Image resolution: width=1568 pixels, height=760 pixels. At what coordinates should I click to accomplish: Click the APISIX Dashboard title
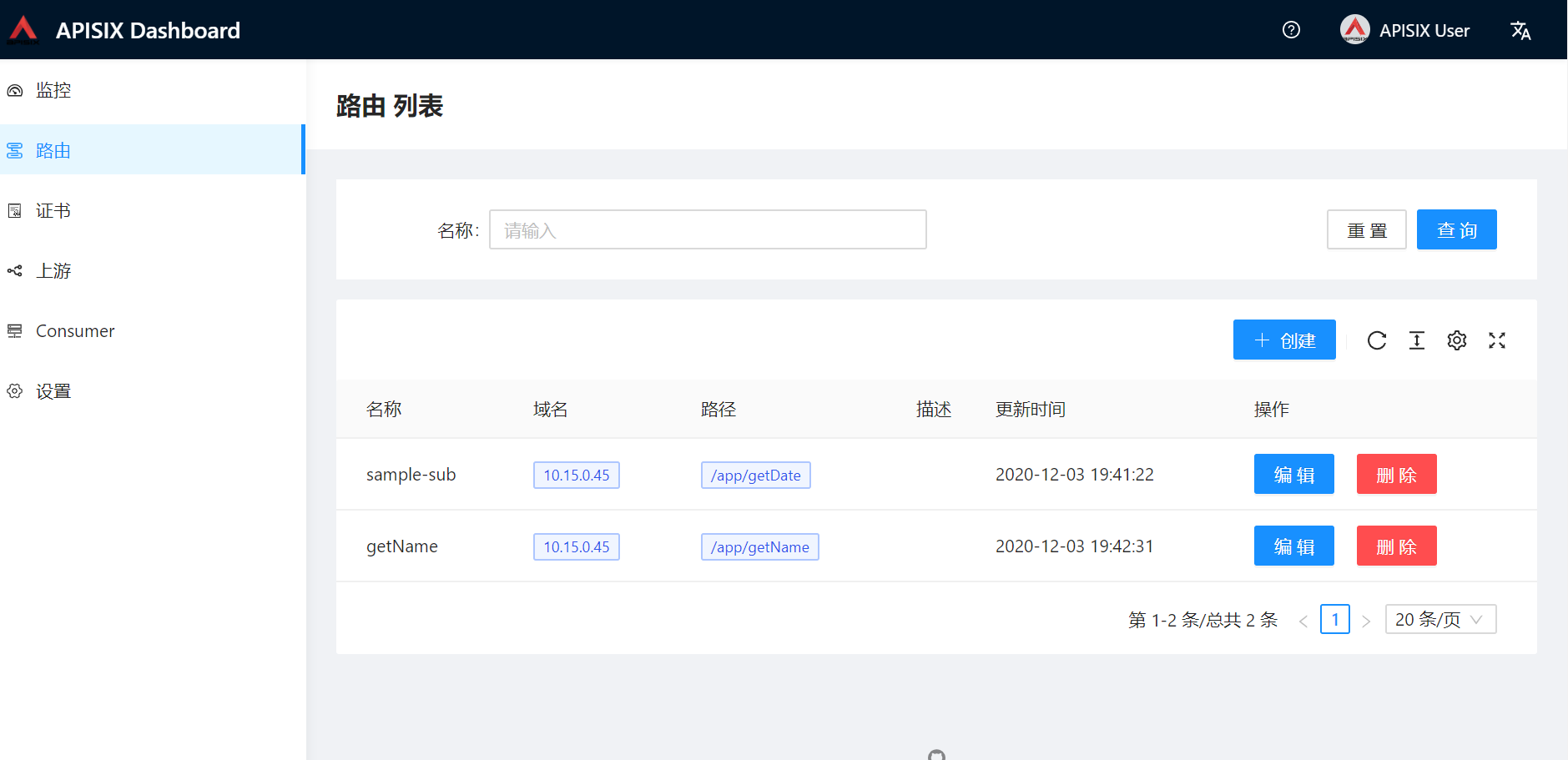coord(148,31)
